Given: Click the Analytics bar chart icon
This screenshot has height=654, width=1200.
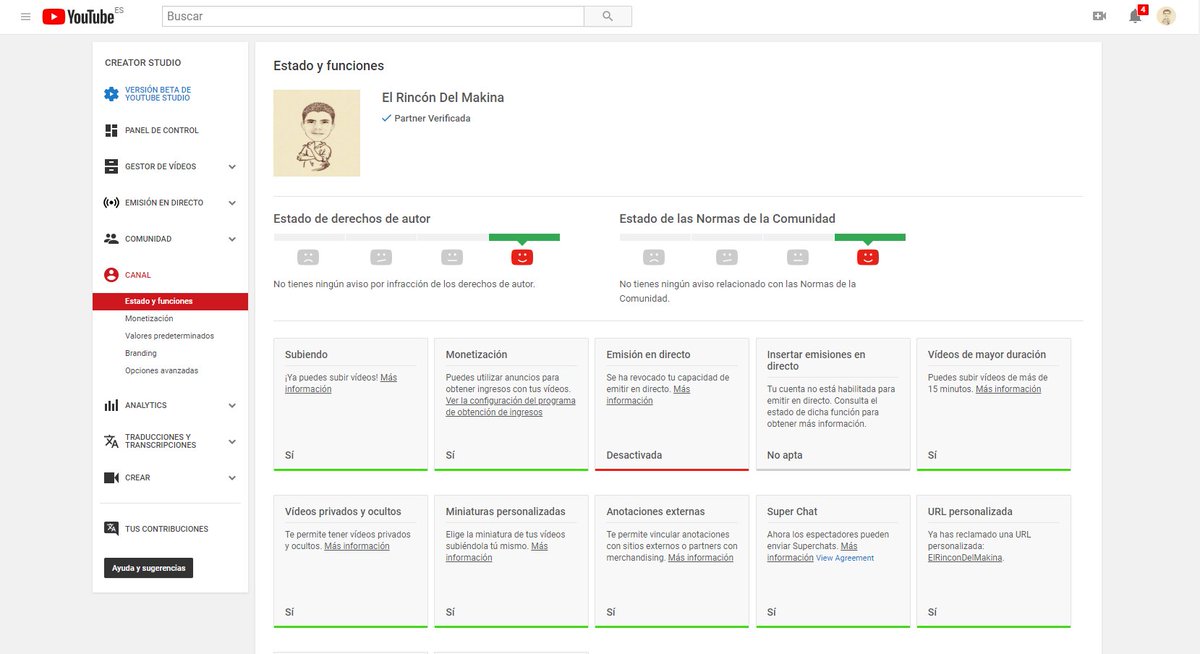Looking at the screenshot, I should tap(111, 405).
